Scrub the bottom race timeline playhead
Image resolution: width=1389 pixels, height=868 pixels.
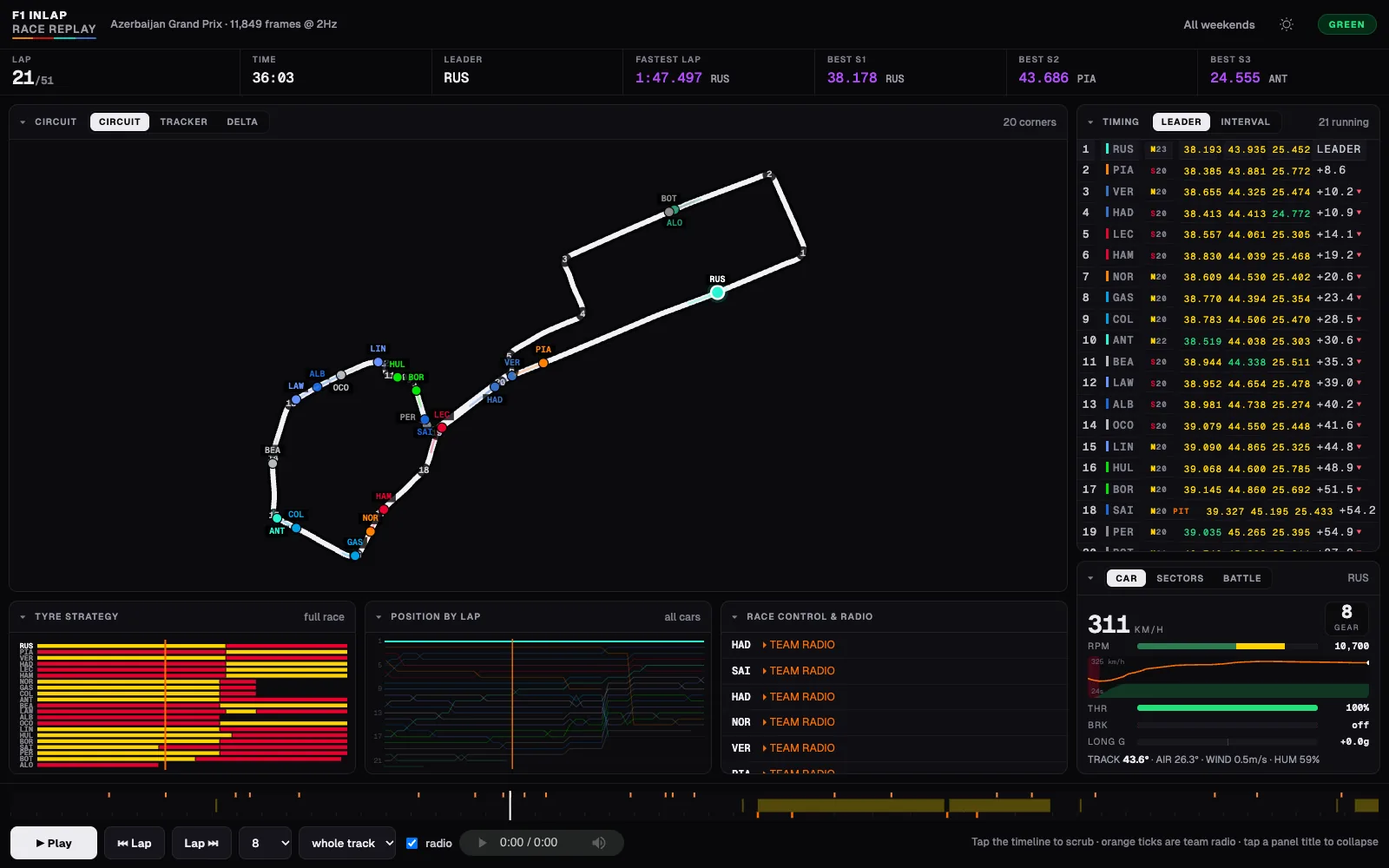[x=510, y=805]
